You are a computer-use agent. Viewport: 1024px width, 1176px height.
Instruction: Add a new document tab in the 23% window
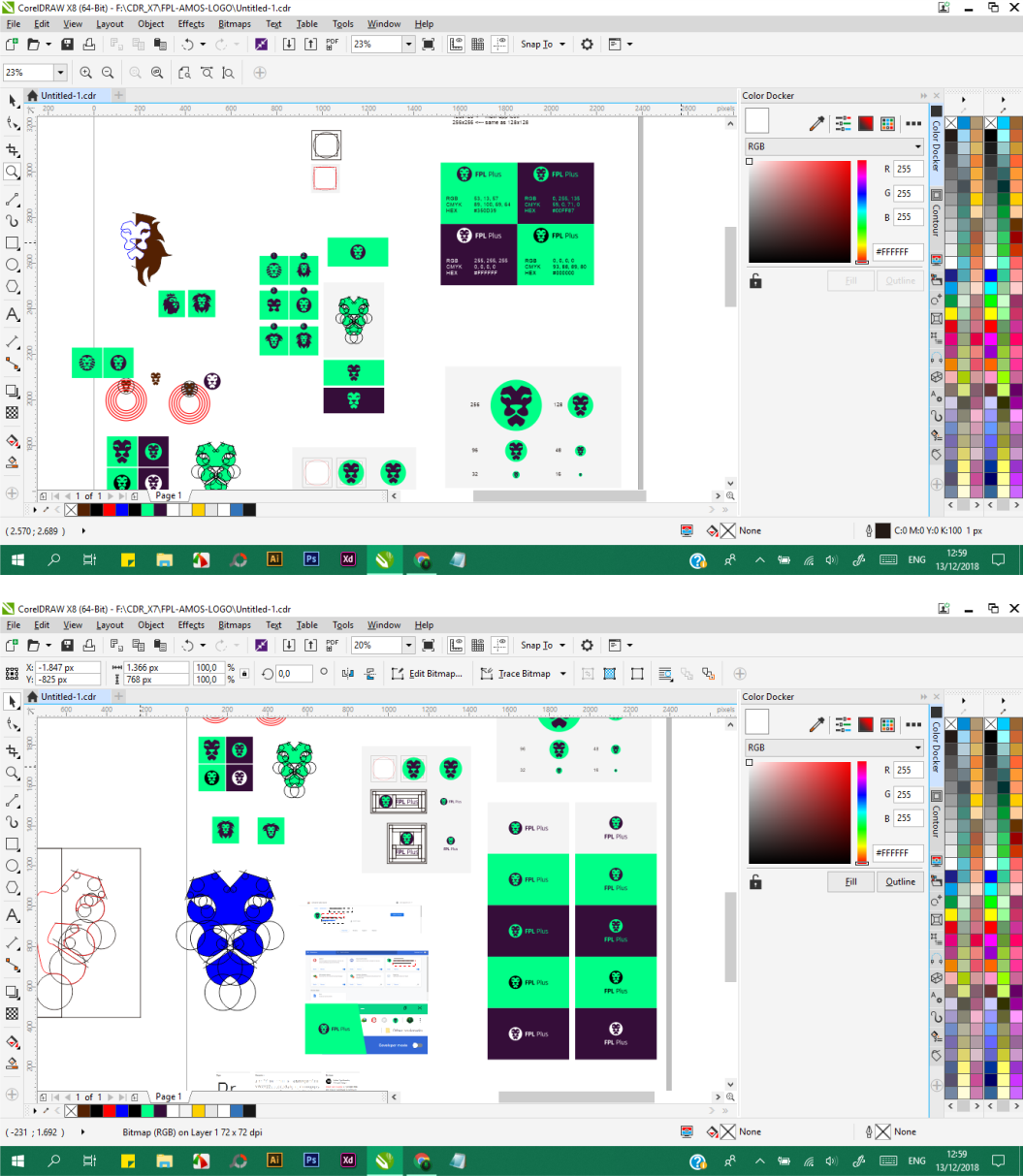(x=118, y=95)
